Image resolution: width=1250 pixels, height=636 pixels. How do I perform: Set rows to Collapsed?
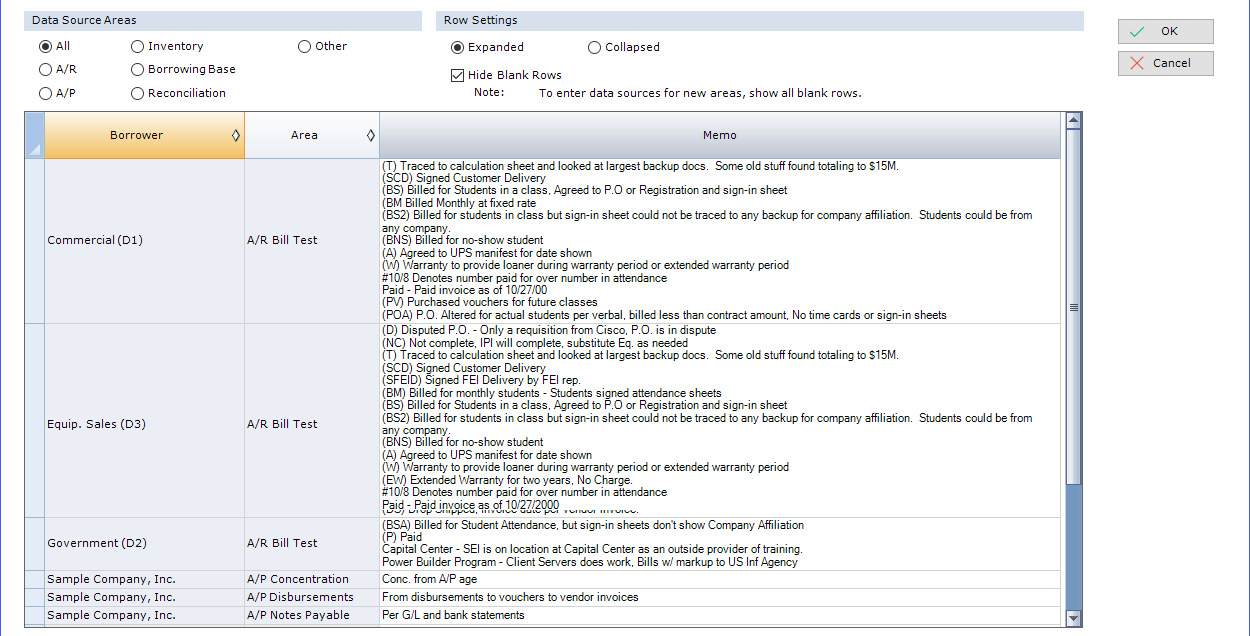pyautogui.click(x=595, y=47)
